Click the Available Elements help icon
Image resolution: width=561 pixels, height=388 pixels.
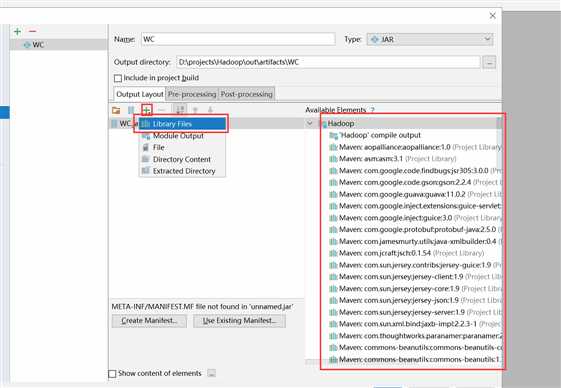coord(372,110)
